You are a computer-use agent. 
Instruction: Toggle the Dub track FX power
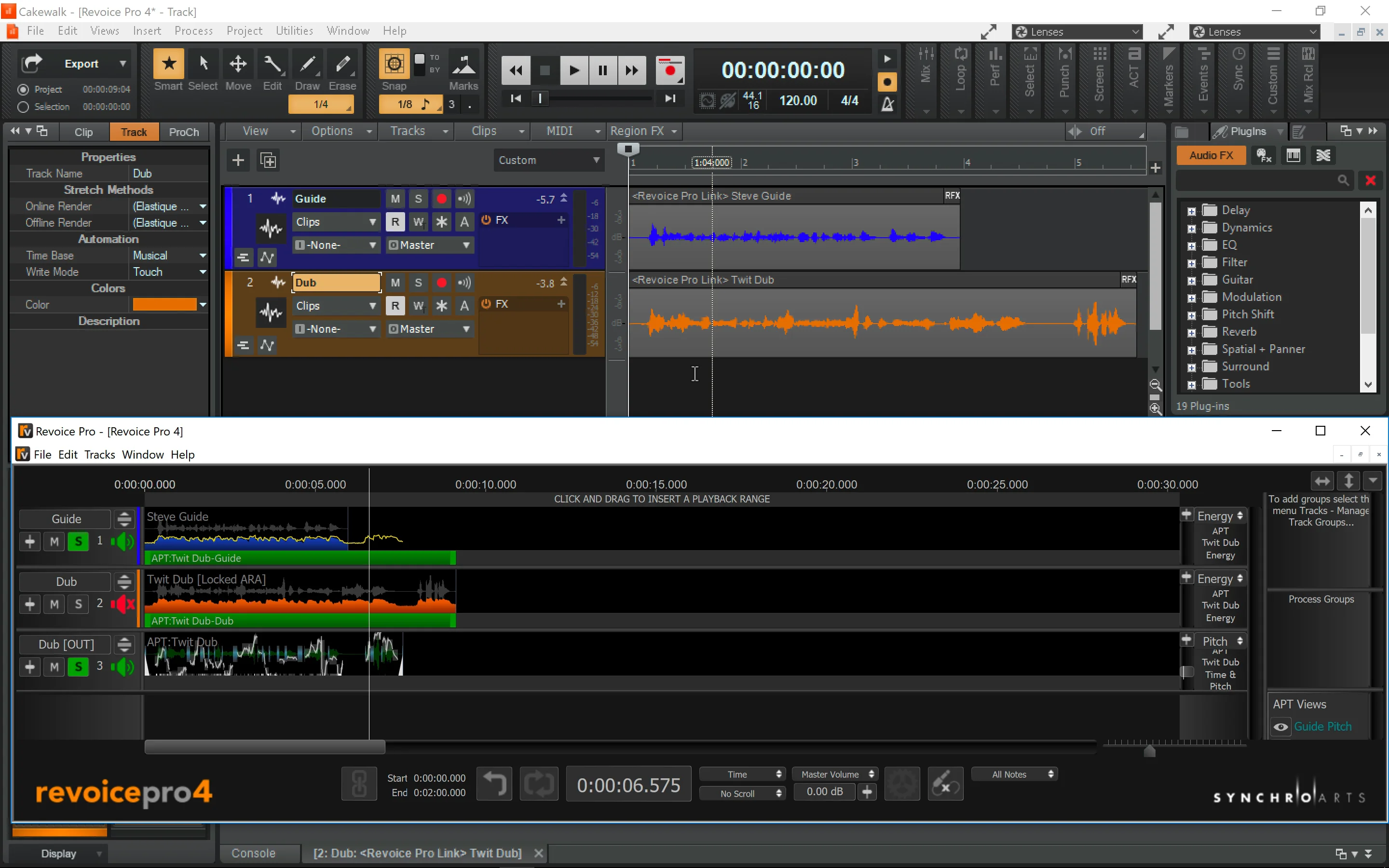coord(486,304)
